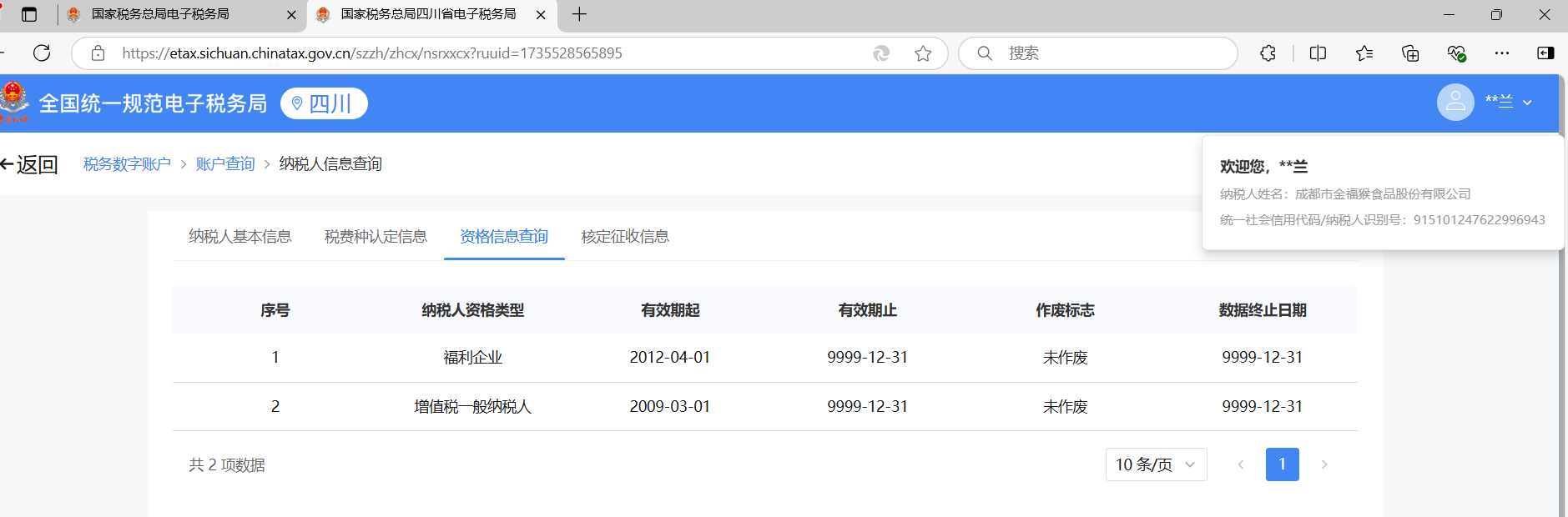Click the star icon to bookmark page
This screenshot has width=1568, height=517.
tap(922, 53)
